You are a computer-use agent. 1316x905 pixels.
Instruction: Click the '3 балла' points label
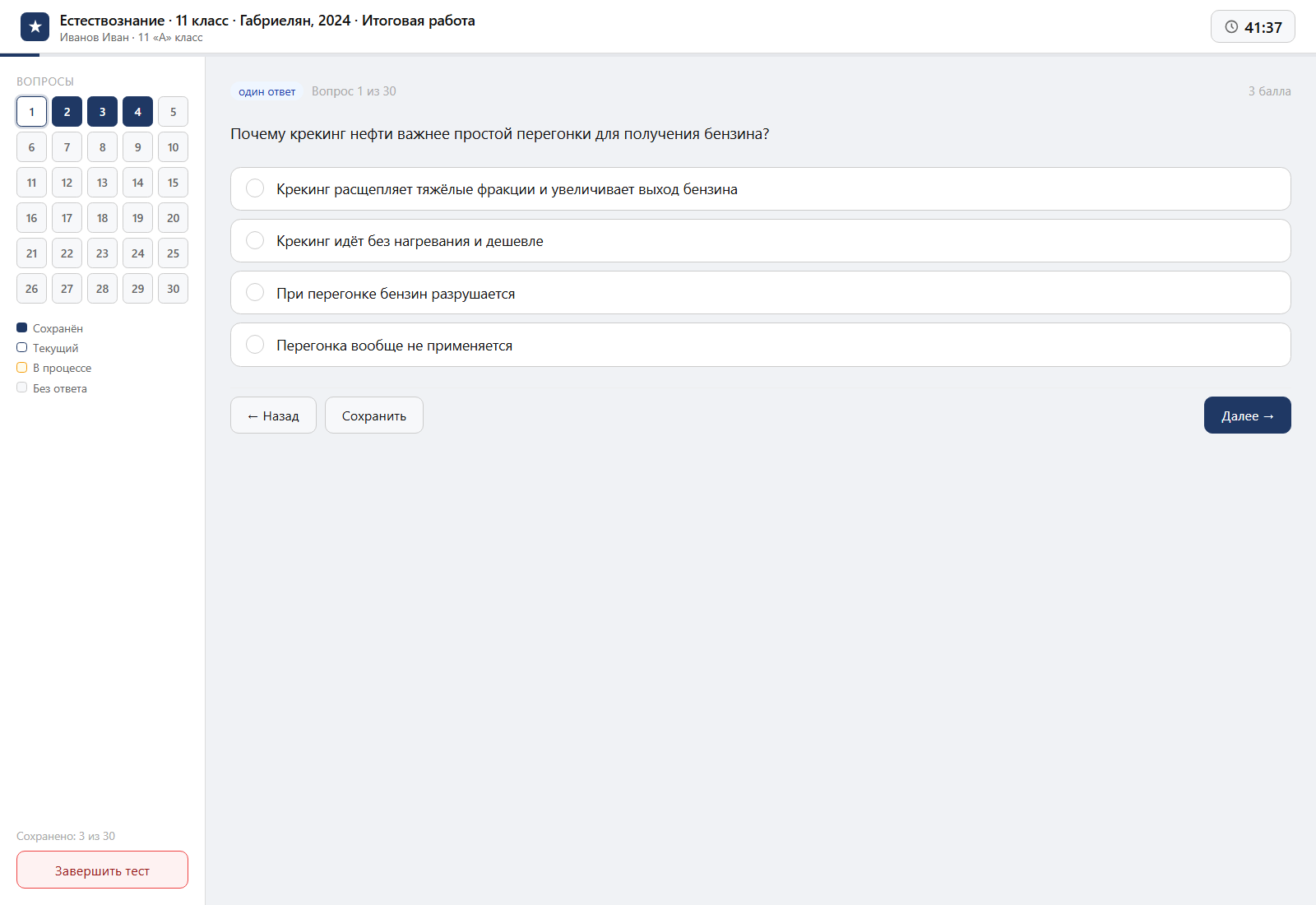(1269, 91)
